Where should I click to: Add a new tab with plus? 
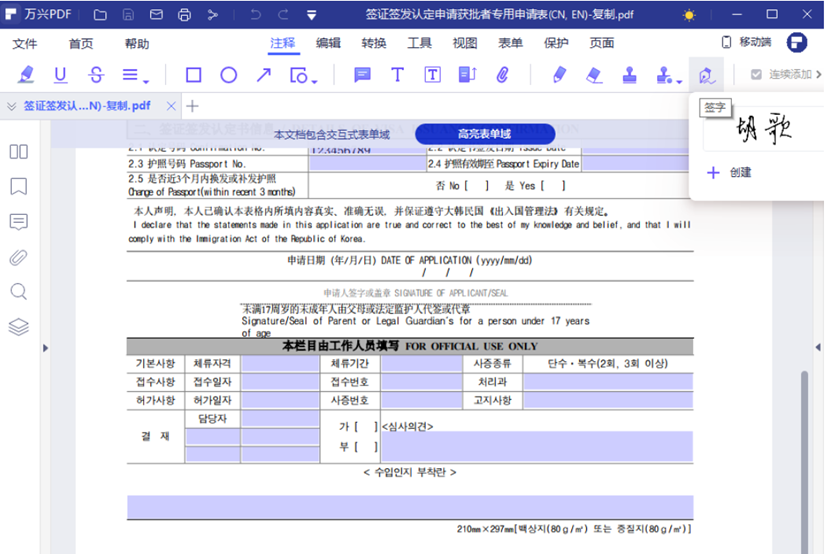tap(192, 107)
